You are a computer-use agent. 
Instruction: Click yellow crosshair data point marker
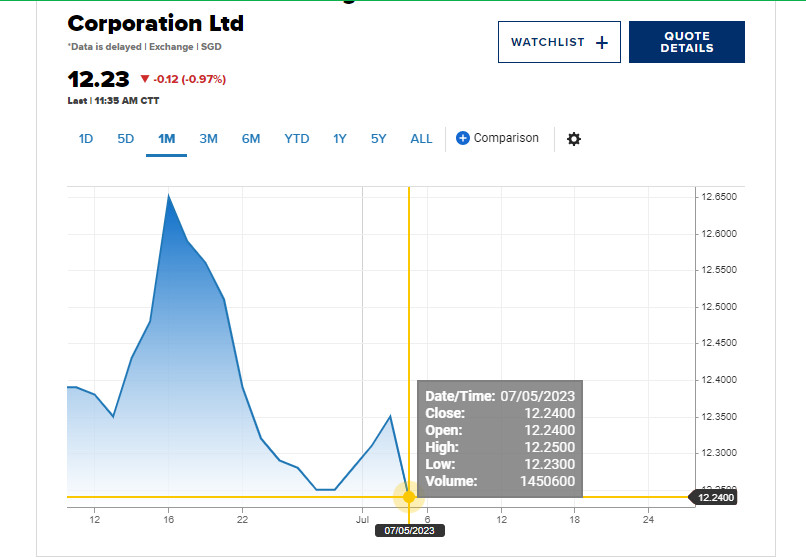408,496
